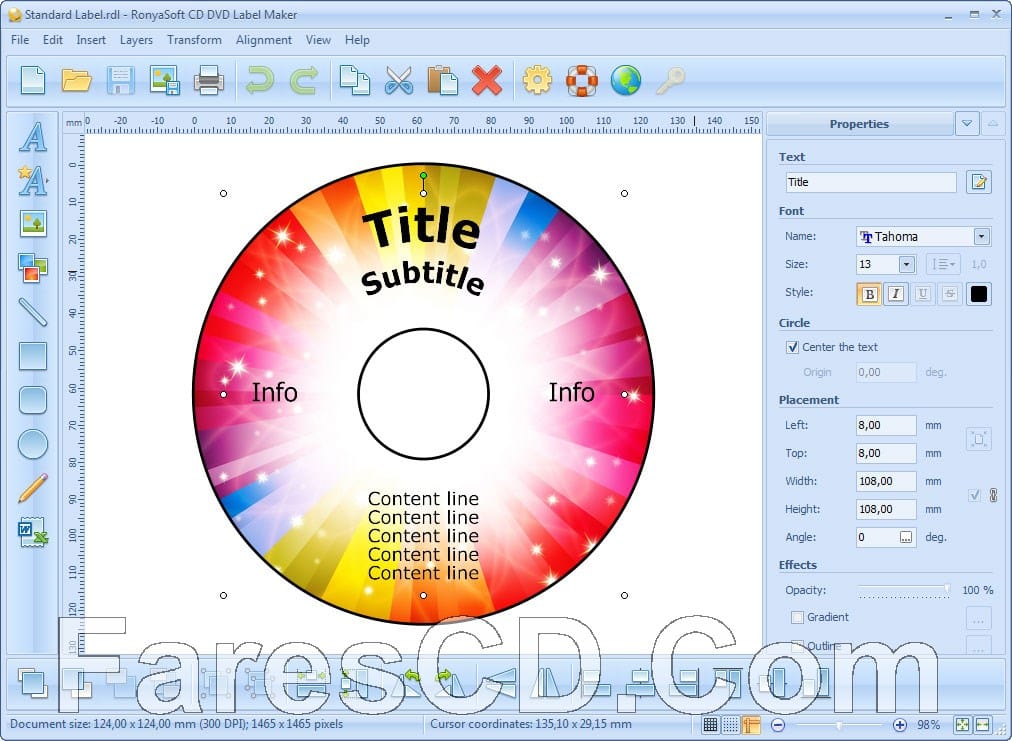Image resolution: width=1012 pixels, height=741 pixels.
Task: Select the Rectangle shape tool
Action: 32,356
